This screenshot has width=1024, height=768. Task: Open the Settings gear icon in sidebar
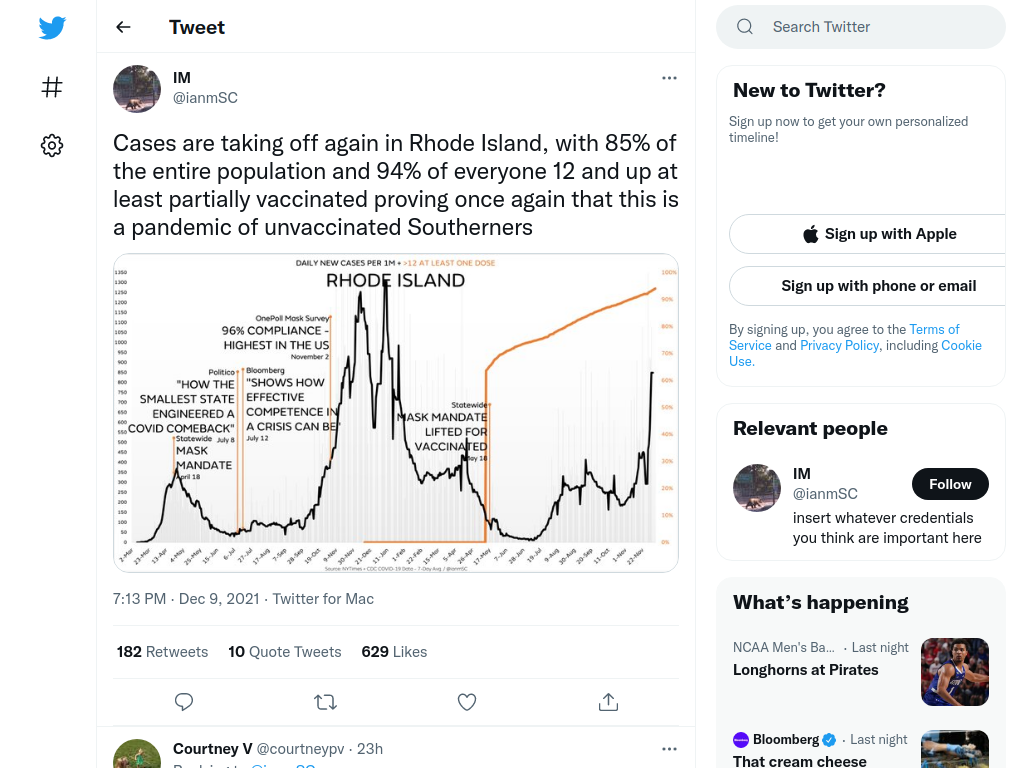pyautogui.click(x=52, y=145)
